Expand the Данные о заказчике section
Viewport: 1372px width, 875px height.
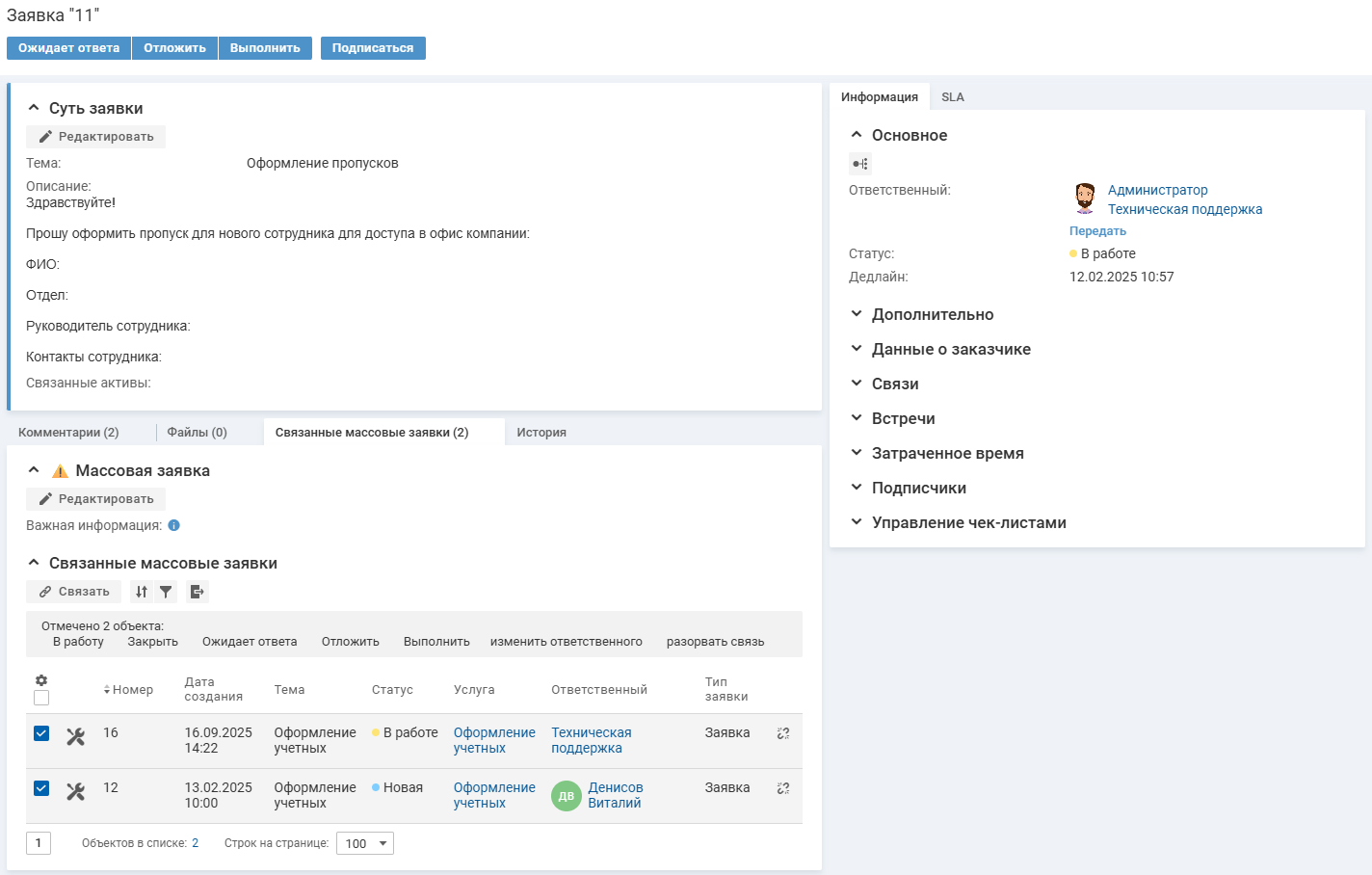click(950, 349)
